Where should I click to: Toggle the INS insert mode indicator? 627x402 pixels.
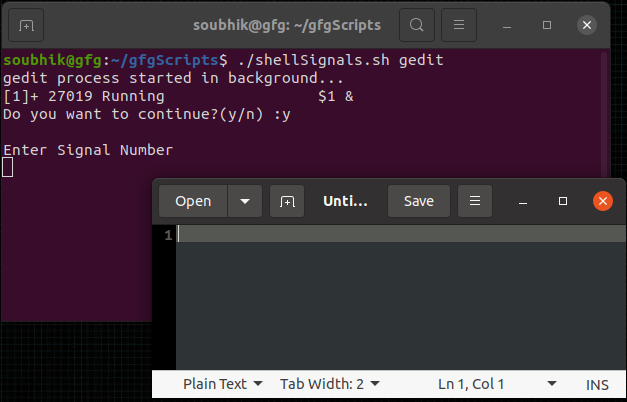(597, 384)
